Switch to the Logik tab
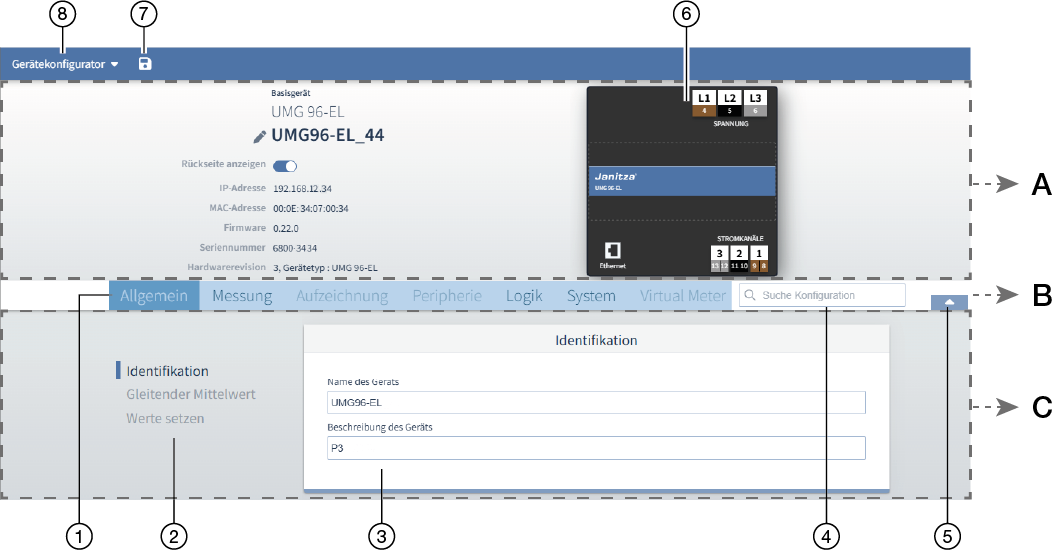This screenshot has width=1052, height=550. (x=524, y=296)
